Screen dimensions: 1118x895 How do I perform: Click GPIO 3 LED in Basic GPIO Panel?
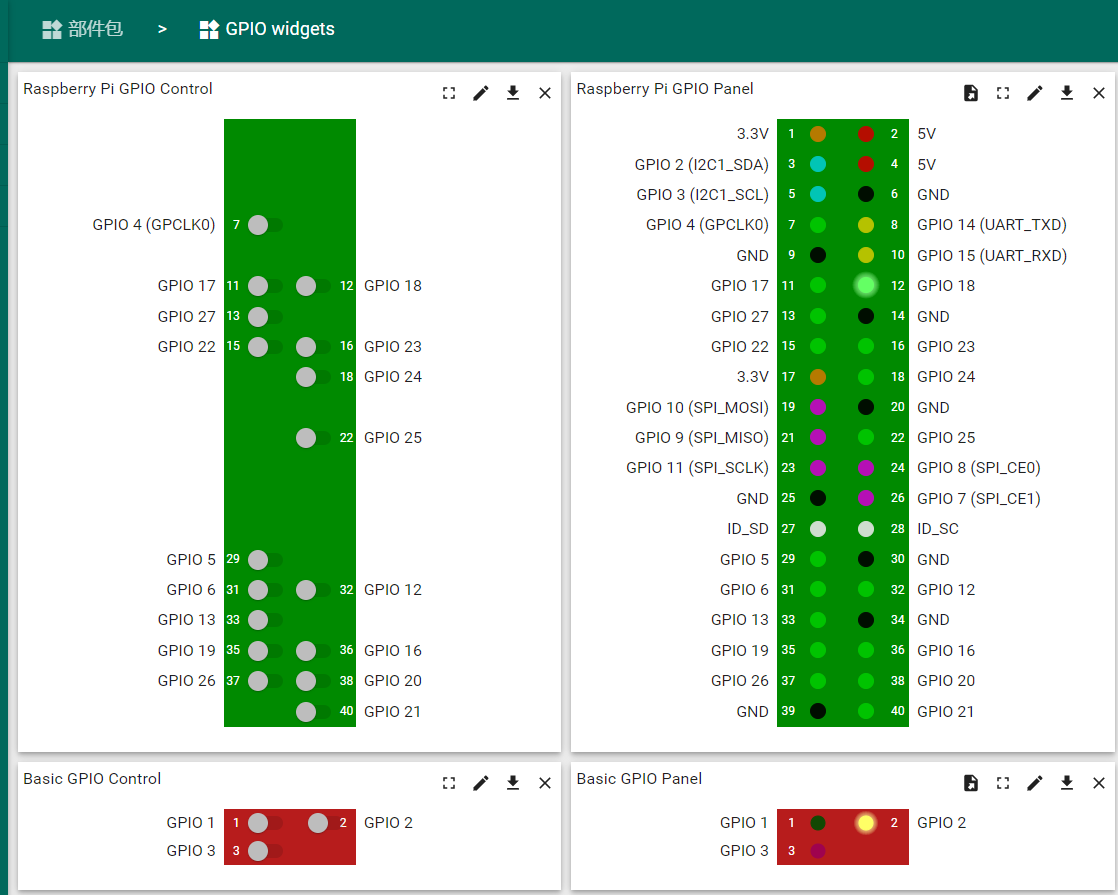[x=818, y=850]
